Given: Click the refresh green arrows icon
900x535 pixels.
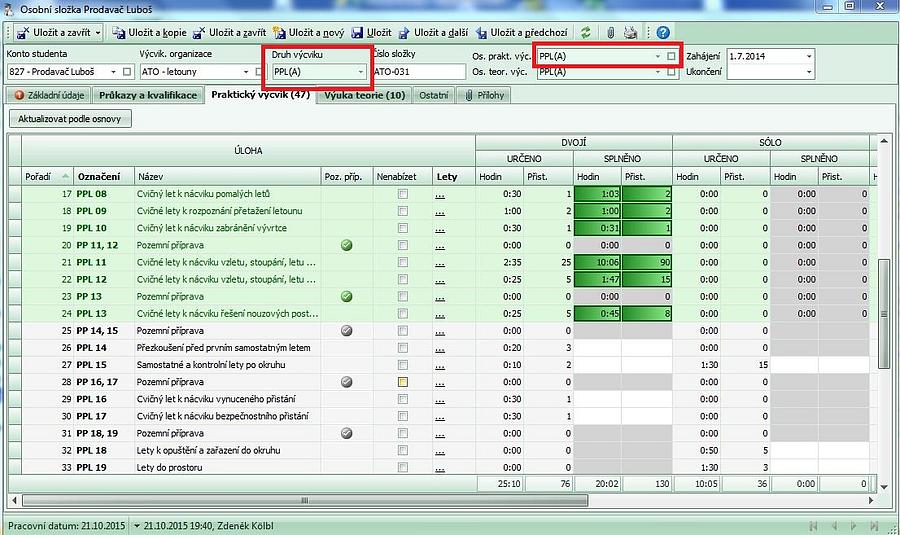Looking at the screenshot, I should click(585, 33).
